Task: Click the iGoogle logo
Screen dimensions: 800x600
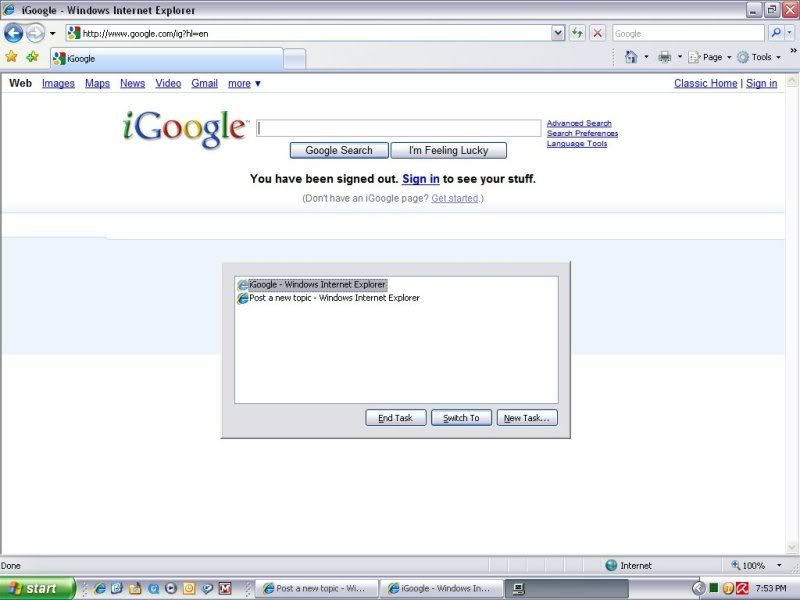Action: [185, 129]
